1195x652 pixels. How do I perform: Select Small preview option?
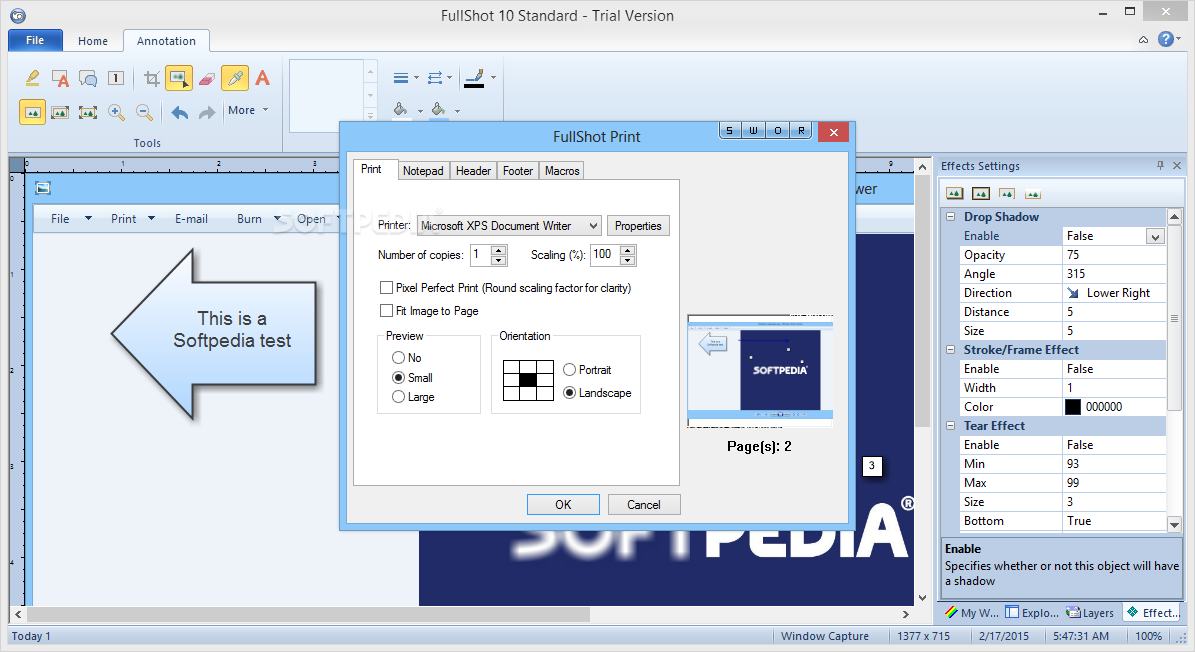398,377
